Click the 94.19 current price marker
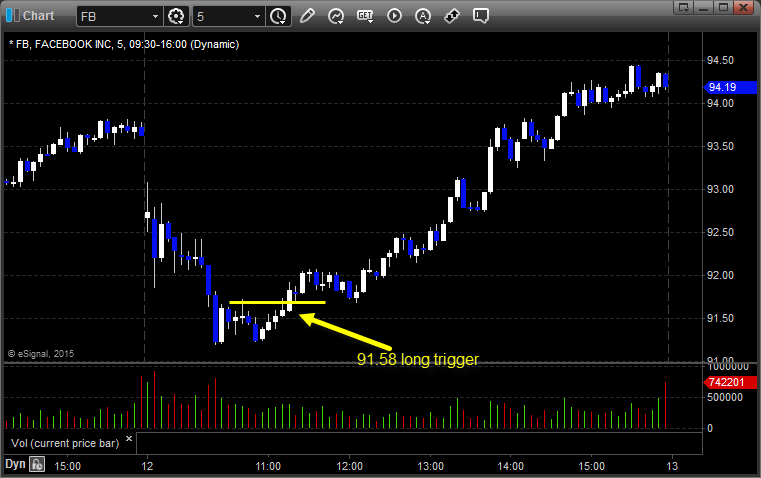The image size is (761, 478). tap(730, 87)
